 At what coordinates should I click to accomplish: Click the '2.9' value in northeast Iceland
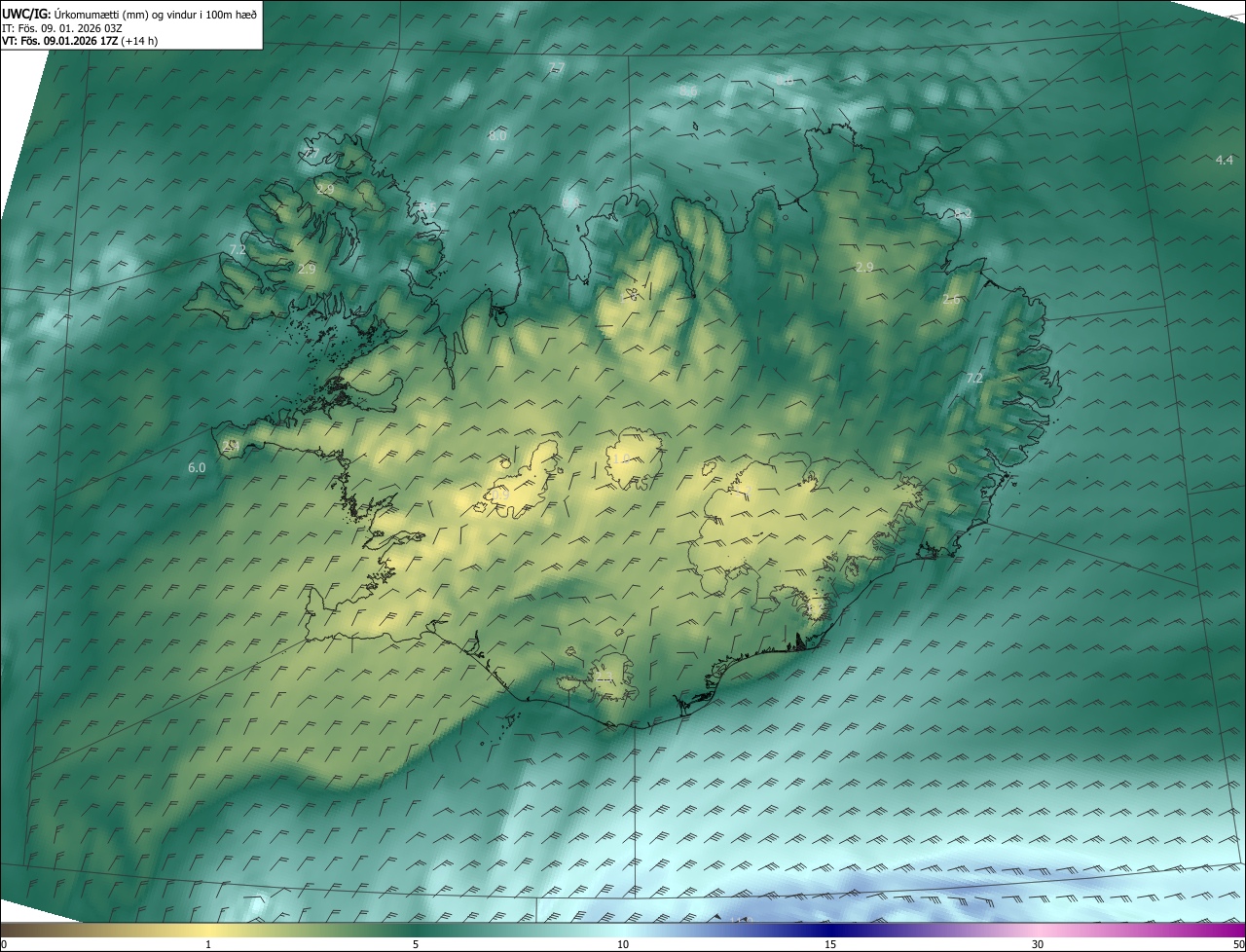(x=864, y=267)
